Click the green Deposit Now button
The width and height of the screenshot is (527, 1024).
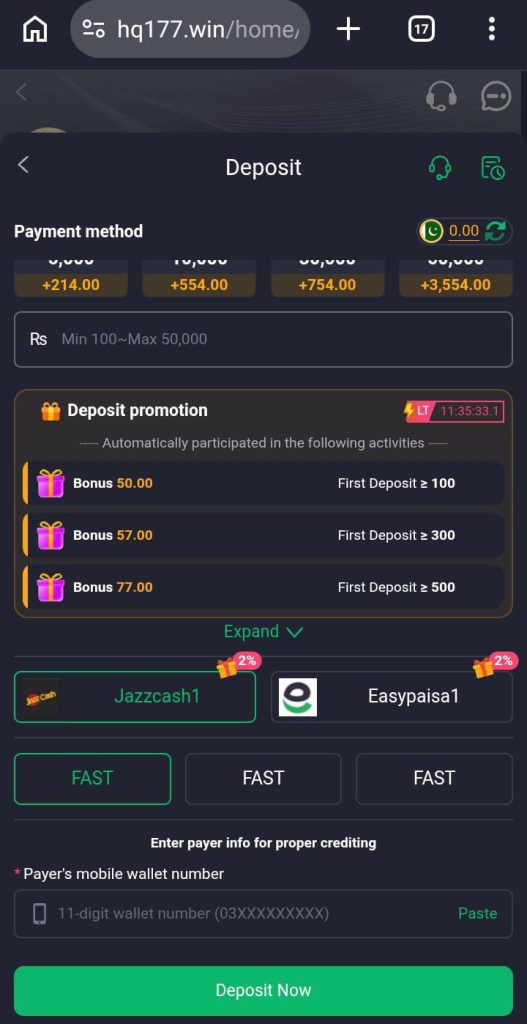click(x=263, y=990)
